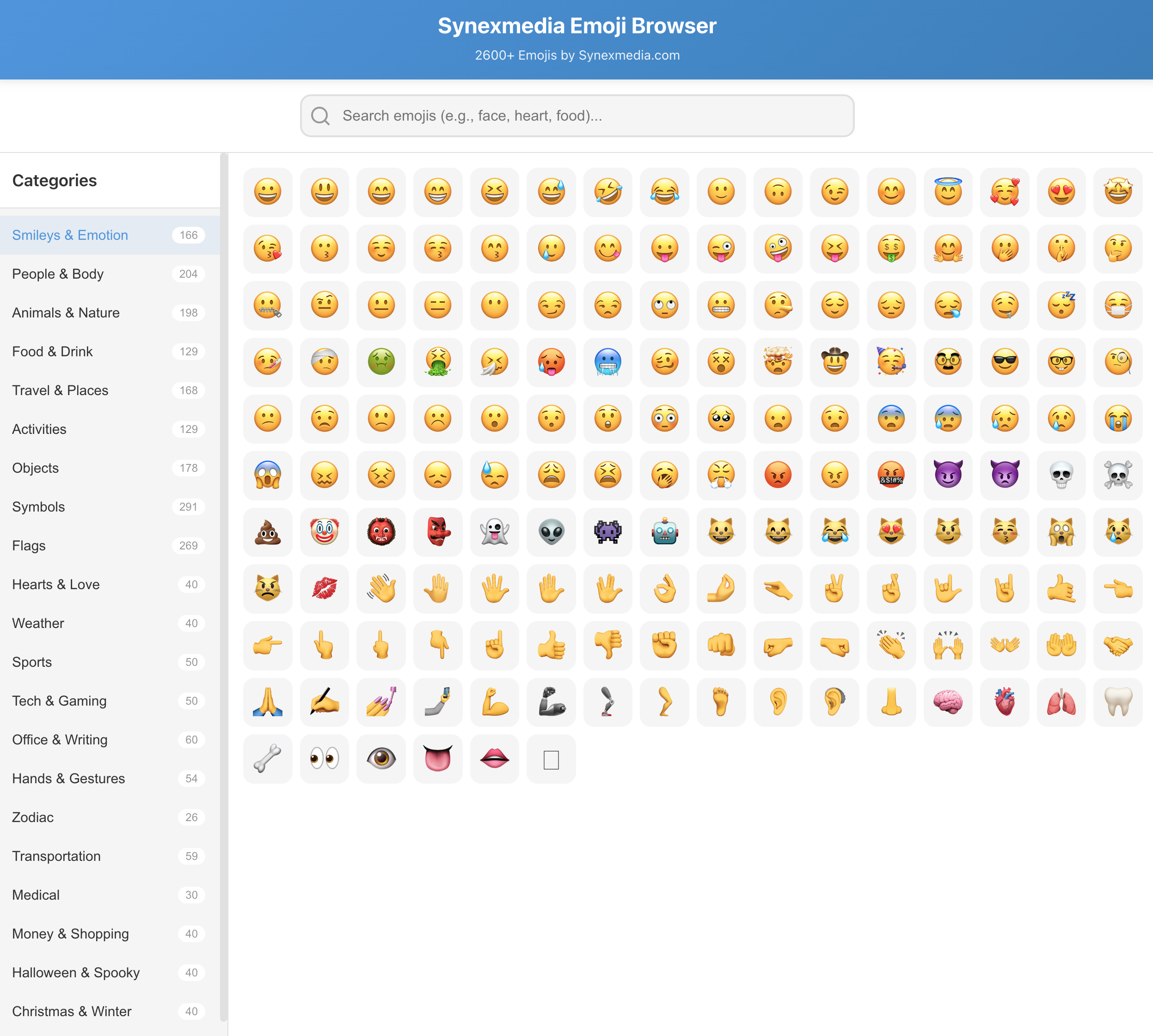Click the brain emoji

tap(948, 702)
